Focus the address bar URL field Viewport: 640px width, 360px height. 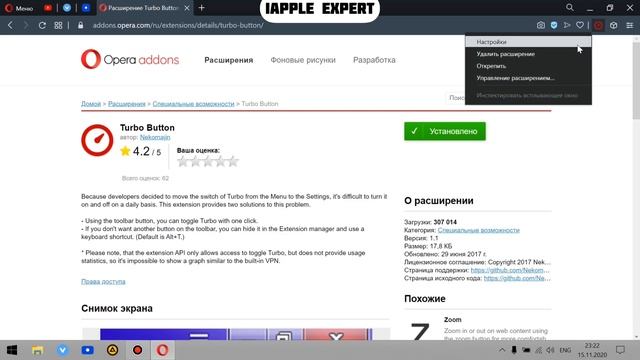(178, 25)
